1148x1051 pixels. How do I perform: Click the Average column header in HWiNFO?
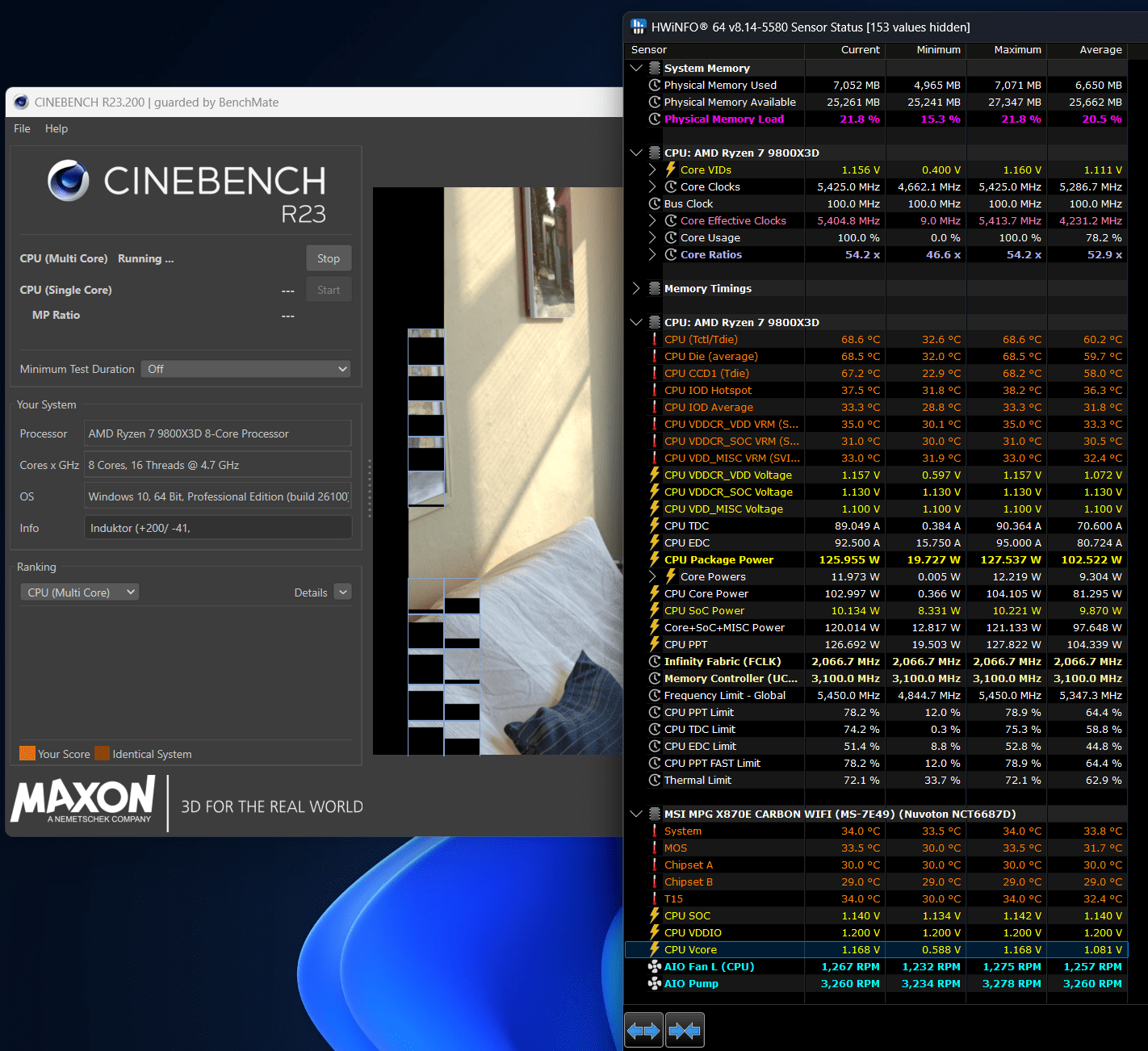[1087, 49]
